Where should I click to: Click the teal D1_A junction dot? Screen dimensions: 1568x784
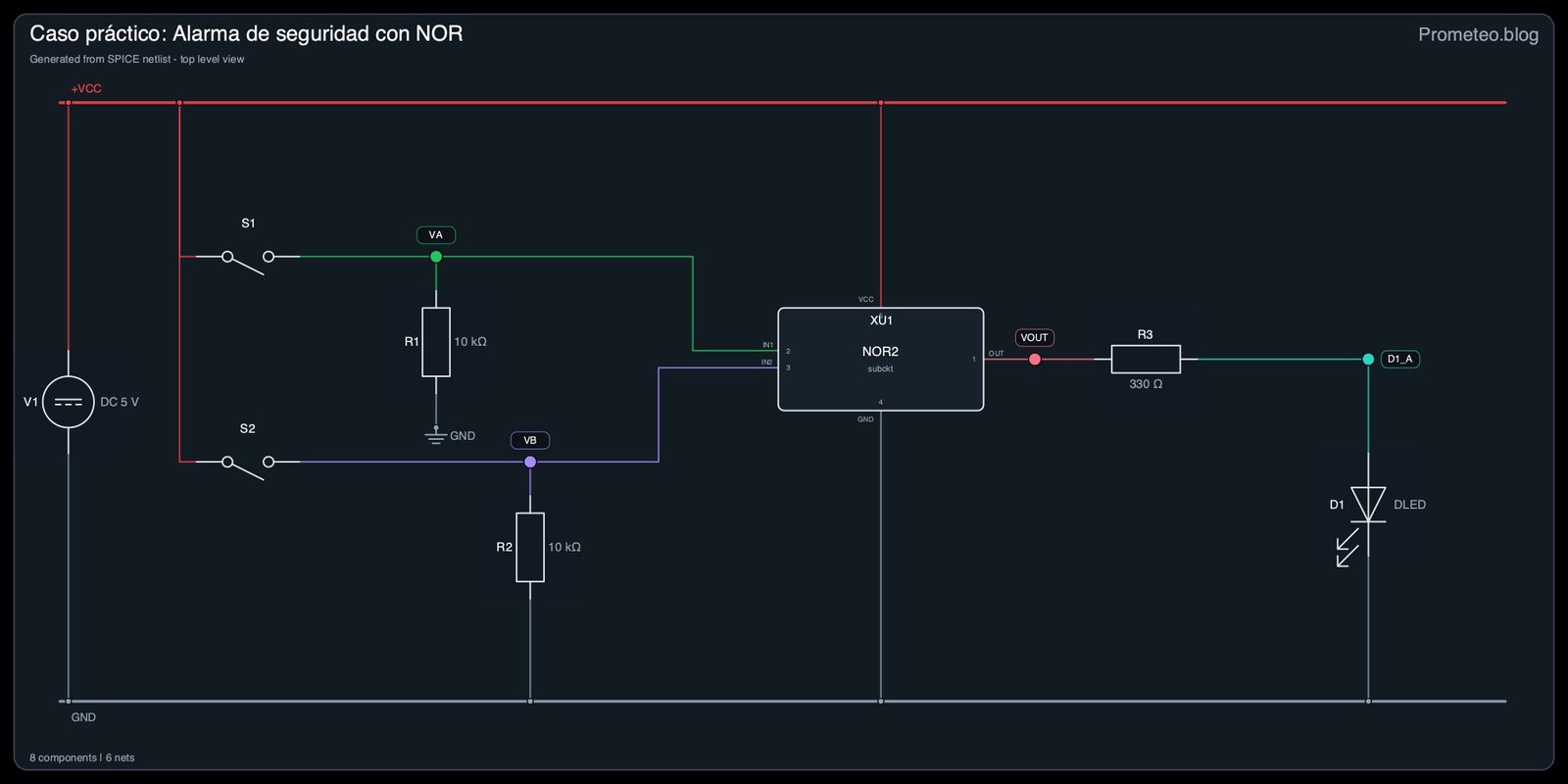(1368, 360)
